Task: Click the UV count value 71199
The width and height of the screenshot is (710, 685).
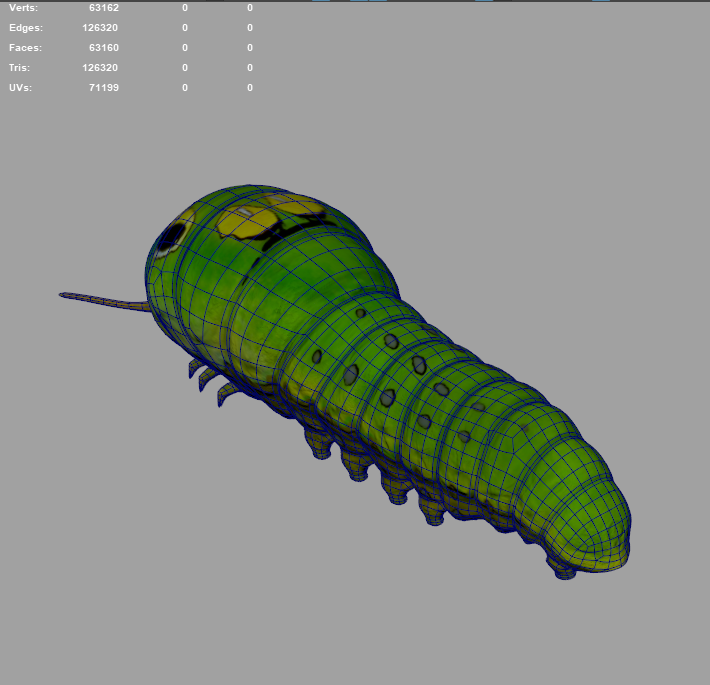Action: tap(103, 88)
